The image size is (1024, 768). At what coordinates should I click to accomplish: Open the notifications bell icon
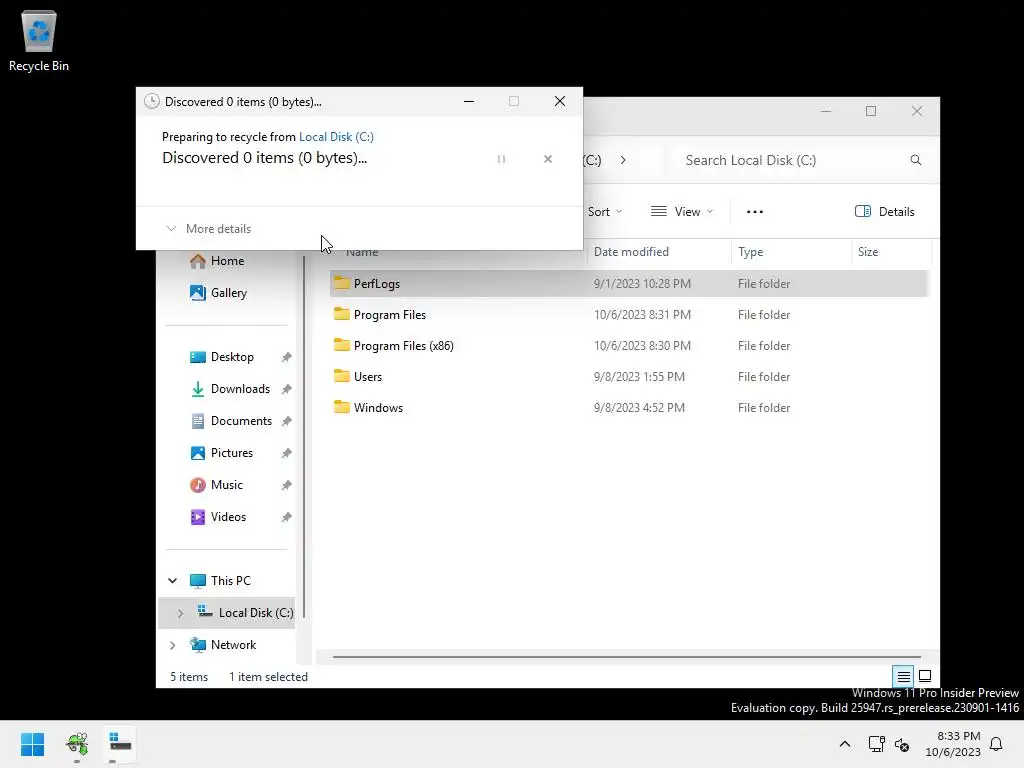click(x=997, y=744)
